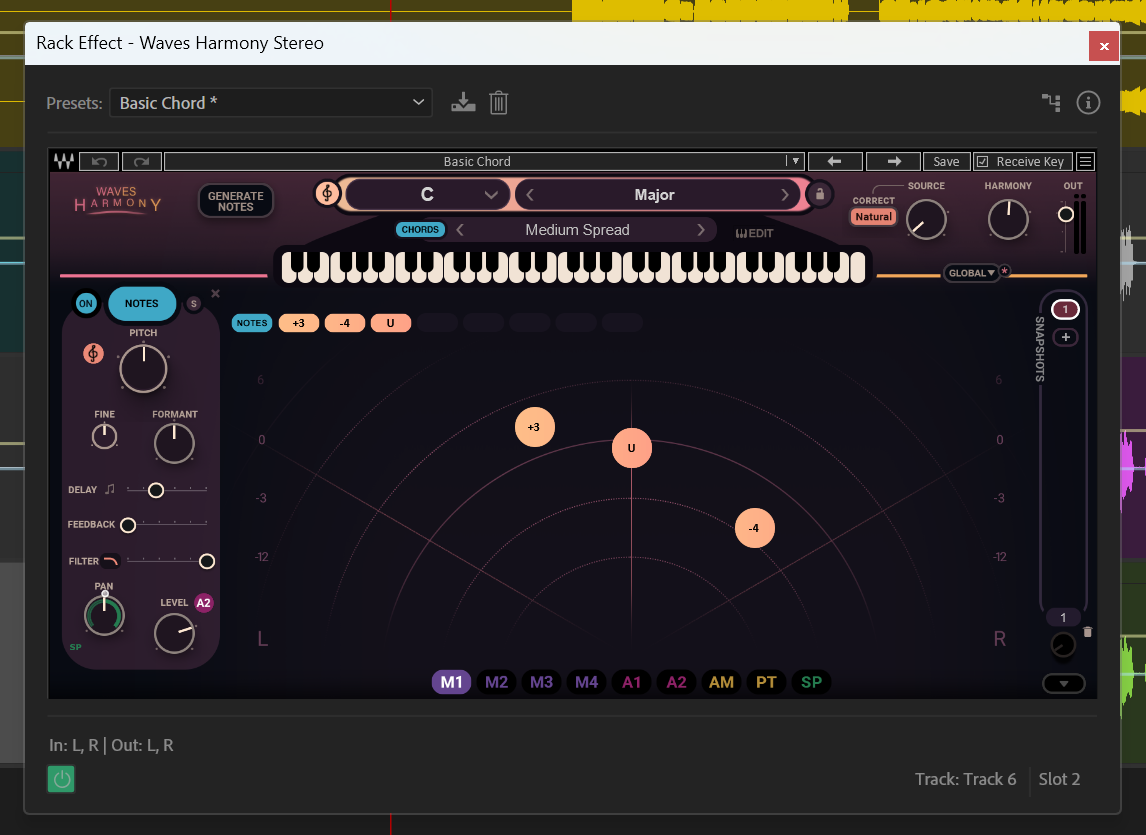Click the Save button in toolbar

[946, 161]
